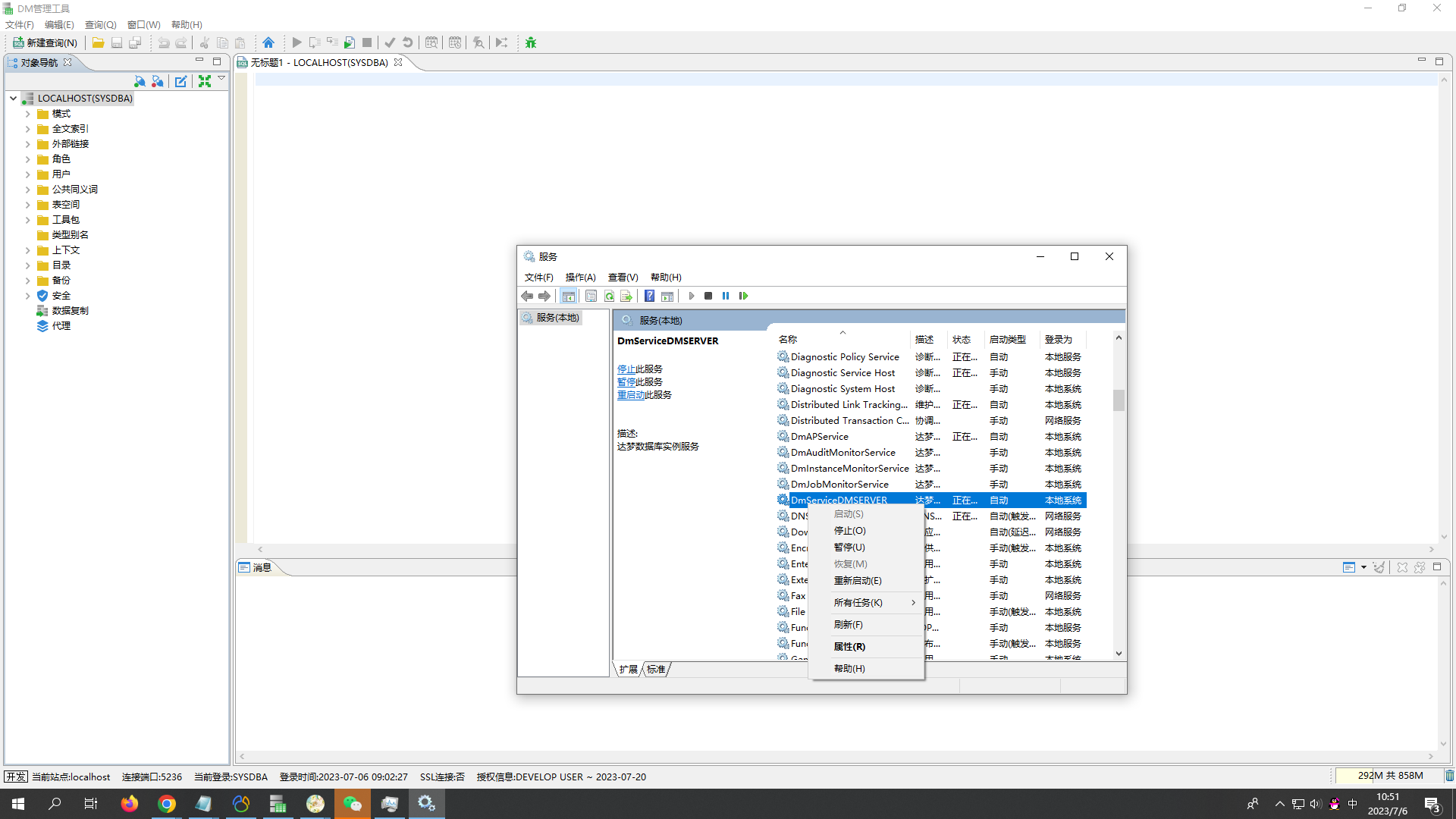This screenshot has height=819, width=1456.
Task: Switch to the 标准 tab in Services
Action: click(x=656, y=670)
